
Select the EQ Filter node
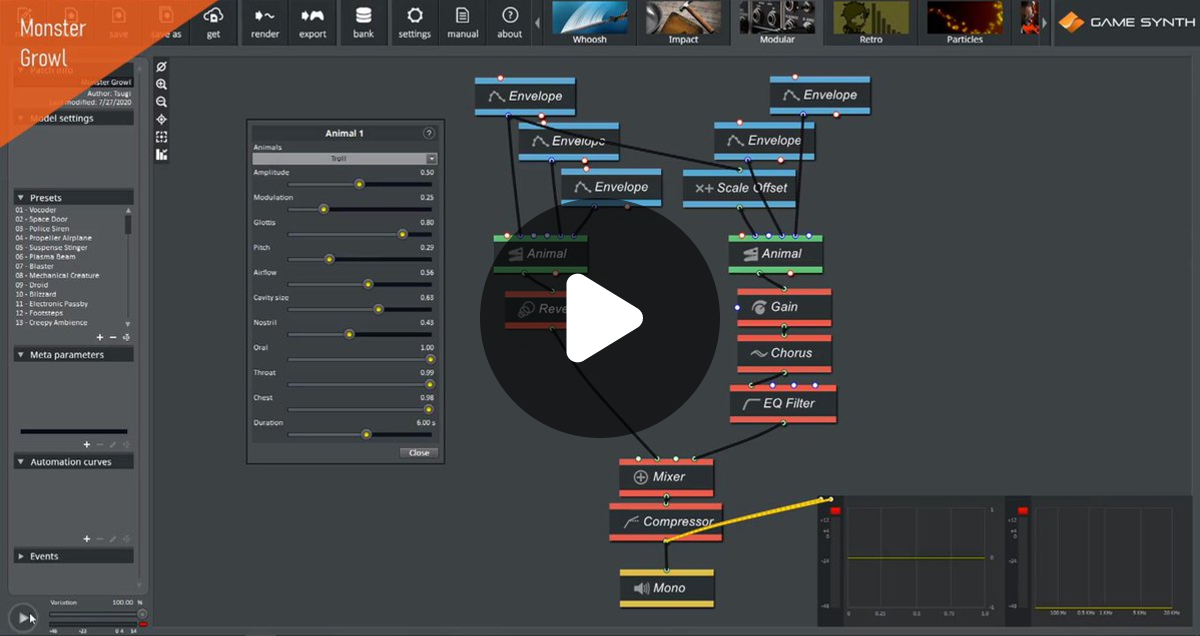pos(783,403)
